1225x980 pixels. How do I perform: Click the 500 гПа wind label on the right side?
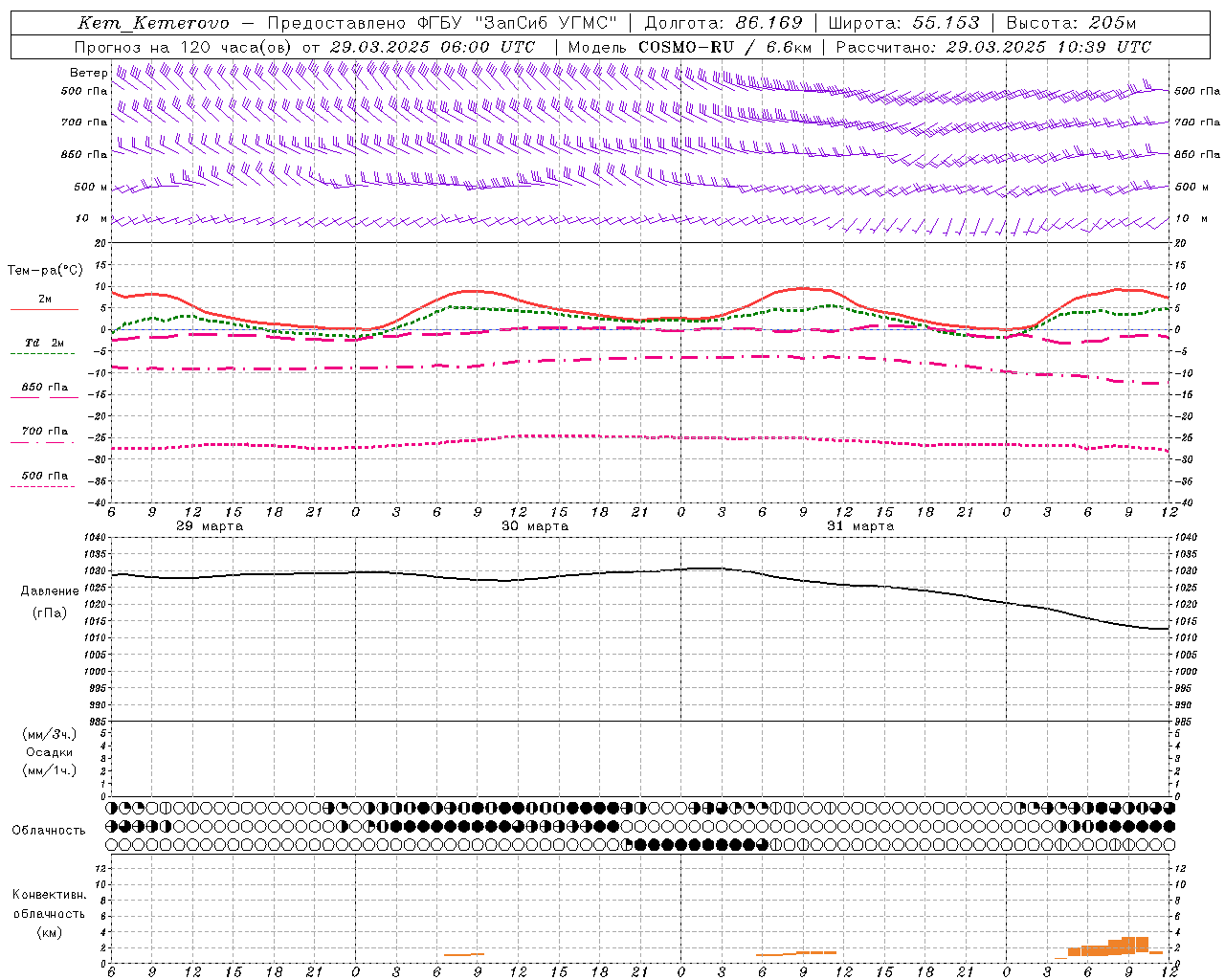click(x=1197, y=91)
